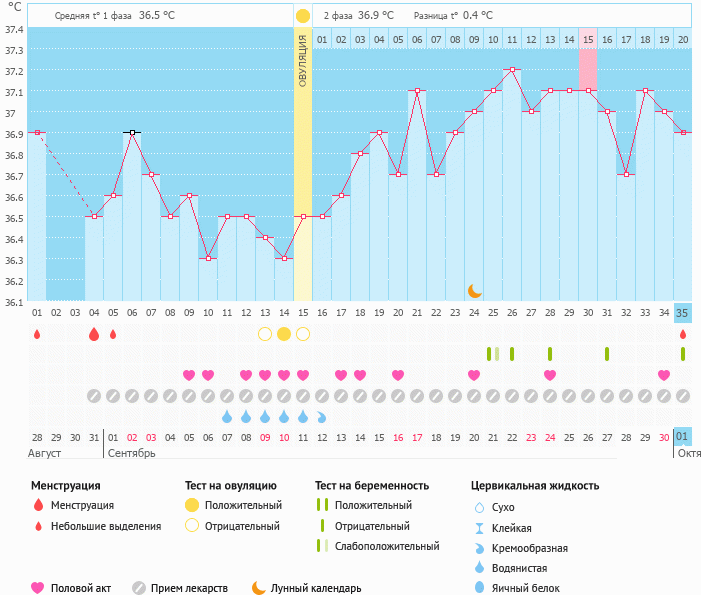Viewport: 701px width, 595px height.
Task: Select the creamy fluid icon on cycle day 16
Action: [x=322, y=416]
